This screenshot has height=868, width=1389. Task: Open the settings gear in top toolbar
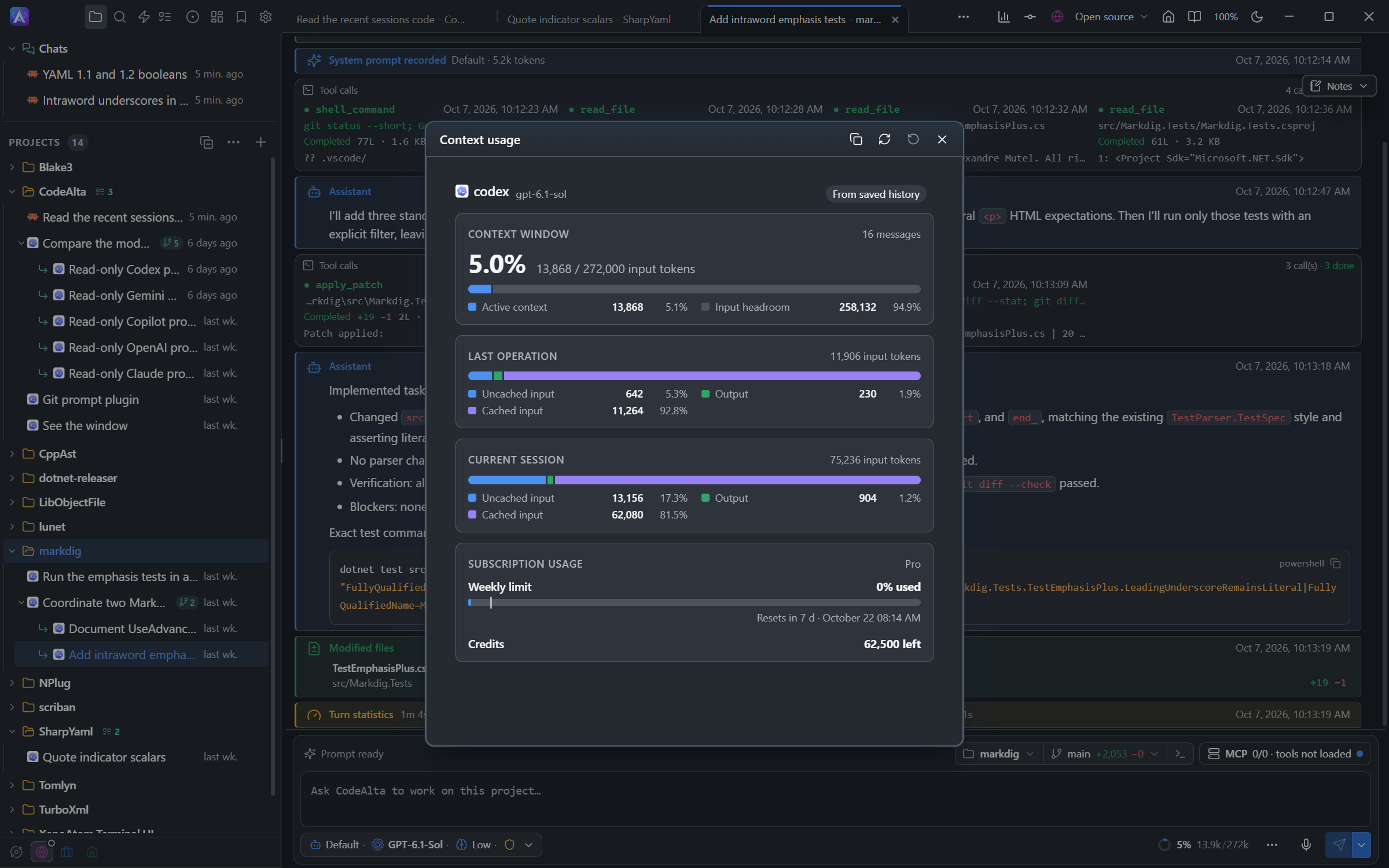pos(266,17)
